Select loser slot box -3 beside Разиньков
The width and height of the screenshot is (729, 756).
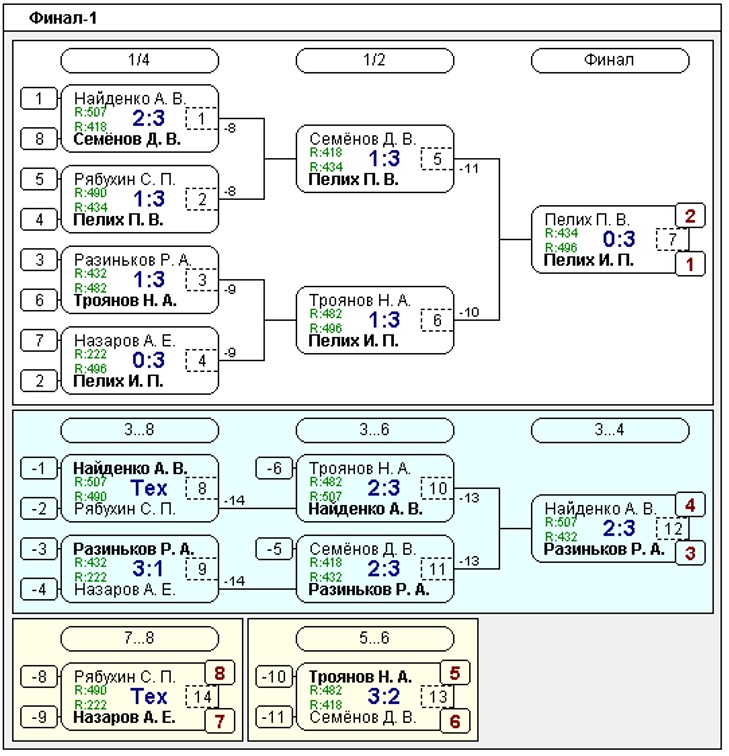click(39, 549)
